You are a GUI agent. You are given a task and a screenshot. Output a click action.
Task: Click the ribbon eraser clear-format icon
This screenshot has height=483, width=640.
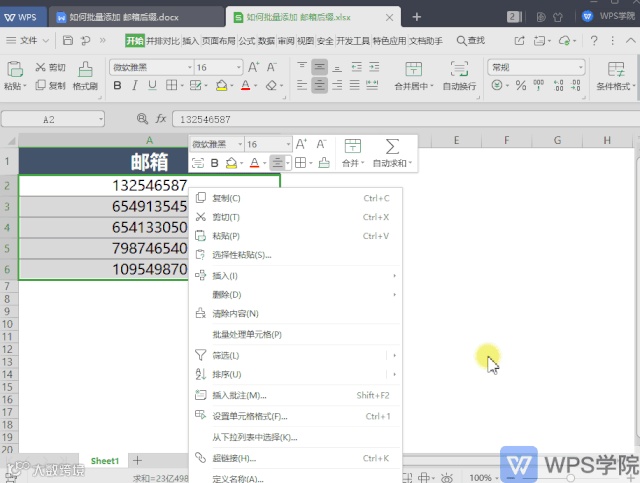(271, 85)
